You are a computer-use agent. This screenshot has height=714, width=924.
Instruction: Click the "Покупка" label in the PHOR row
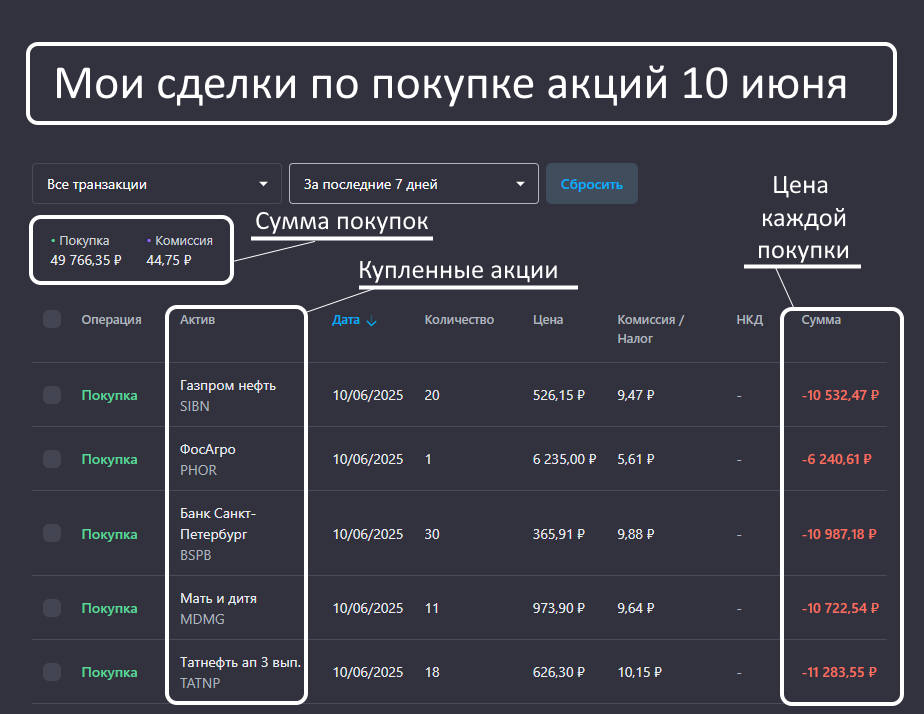[110, 460]
